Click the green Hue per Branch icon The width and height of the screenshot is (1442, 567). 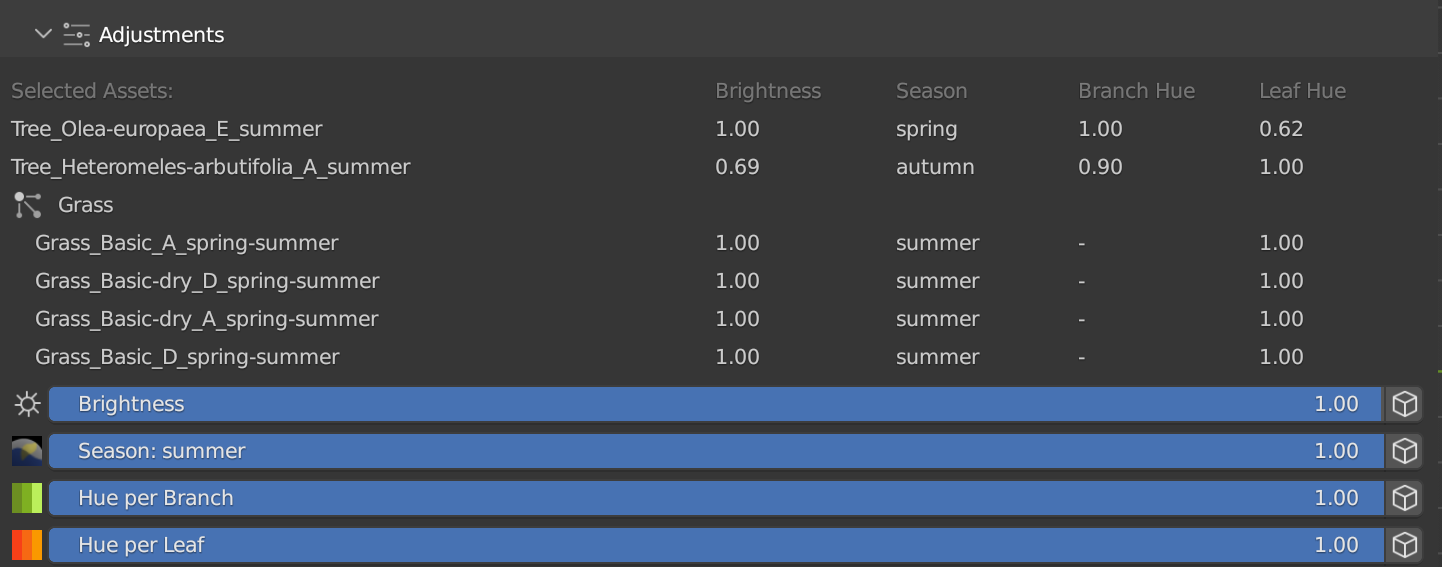coord(27,498)
